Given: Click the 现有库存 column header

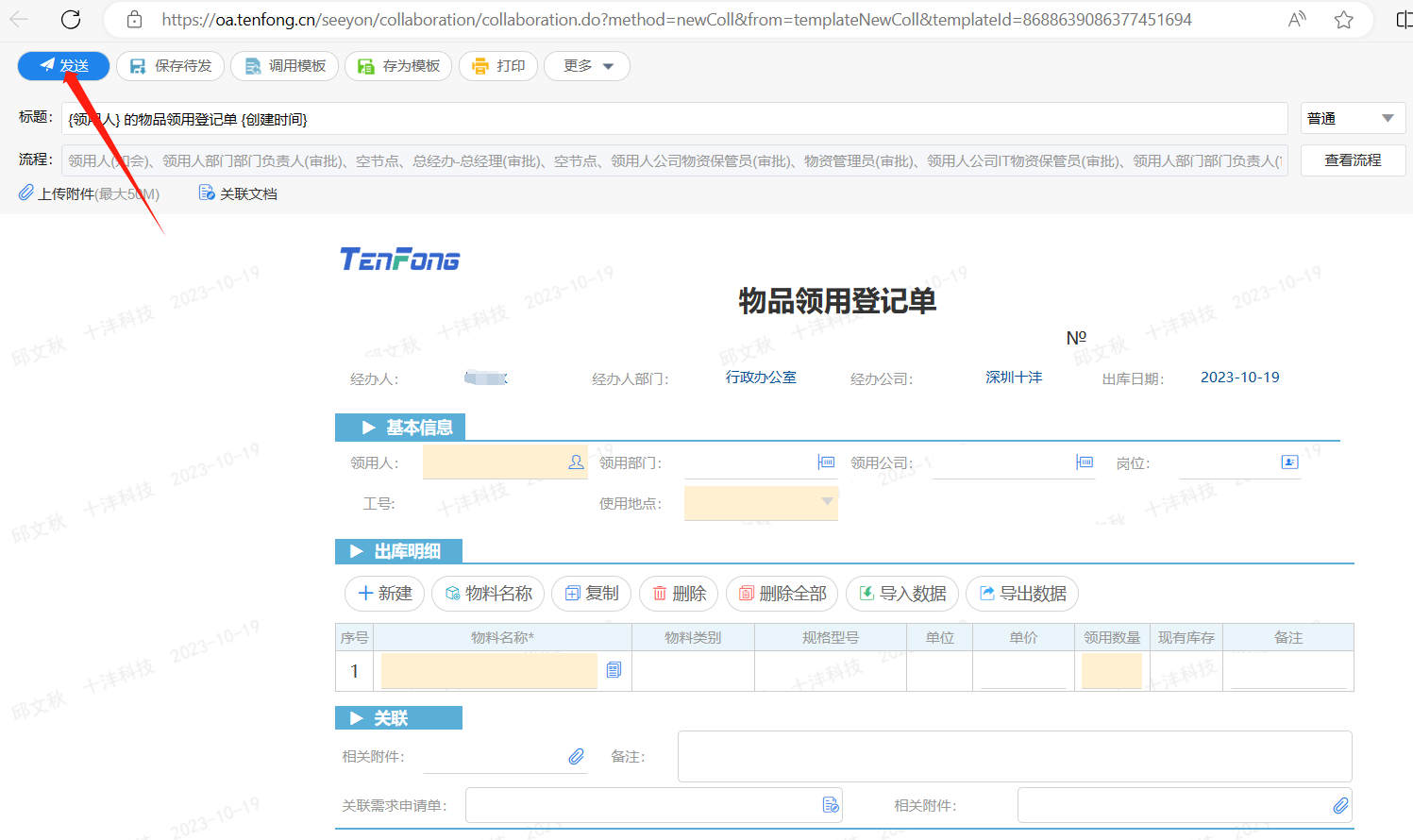Looking at the screenshot, I should [x=1186, y=638].
